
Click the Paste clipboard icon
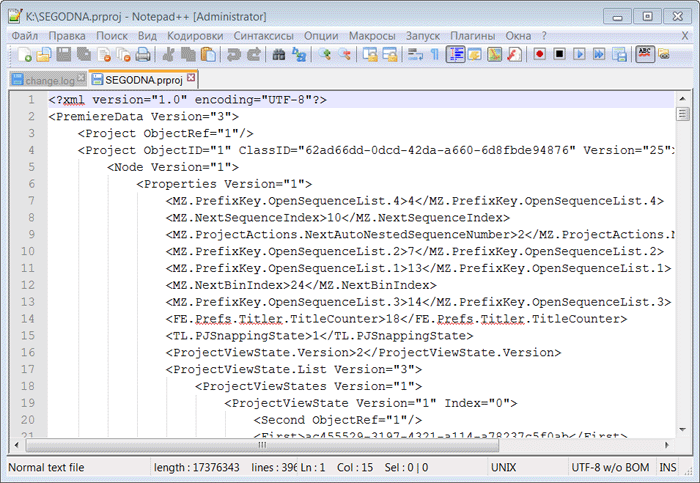point(208,54)
